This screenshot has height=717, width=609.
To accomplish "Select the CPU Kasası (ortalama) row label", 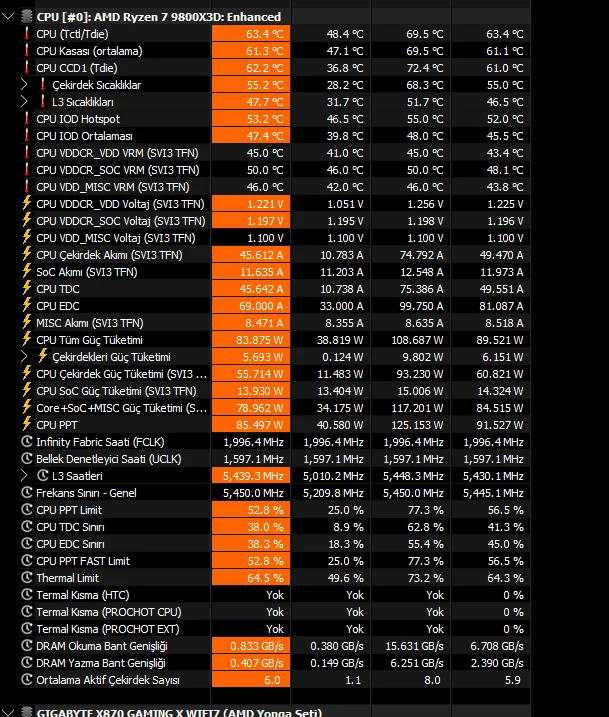I will 89,51.
